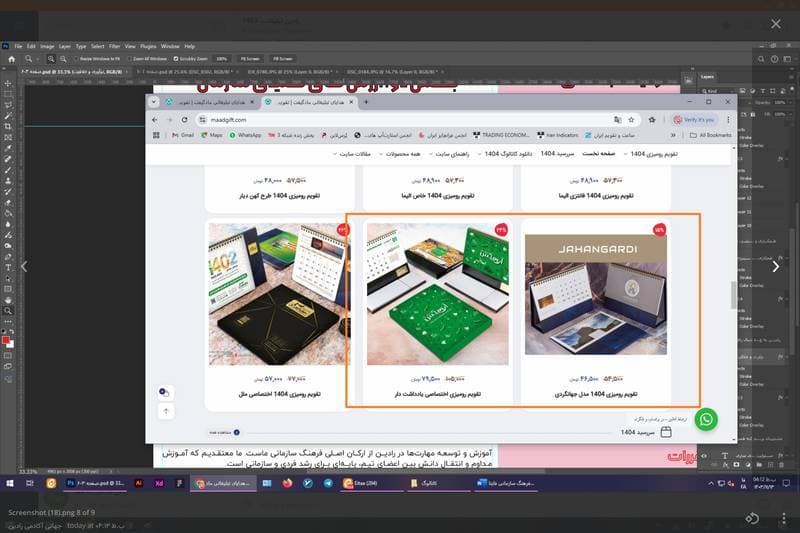Click the 100% zoom button
Image resolution: width=800 pixels, height=533 pixels.
[x=222, y=59]
